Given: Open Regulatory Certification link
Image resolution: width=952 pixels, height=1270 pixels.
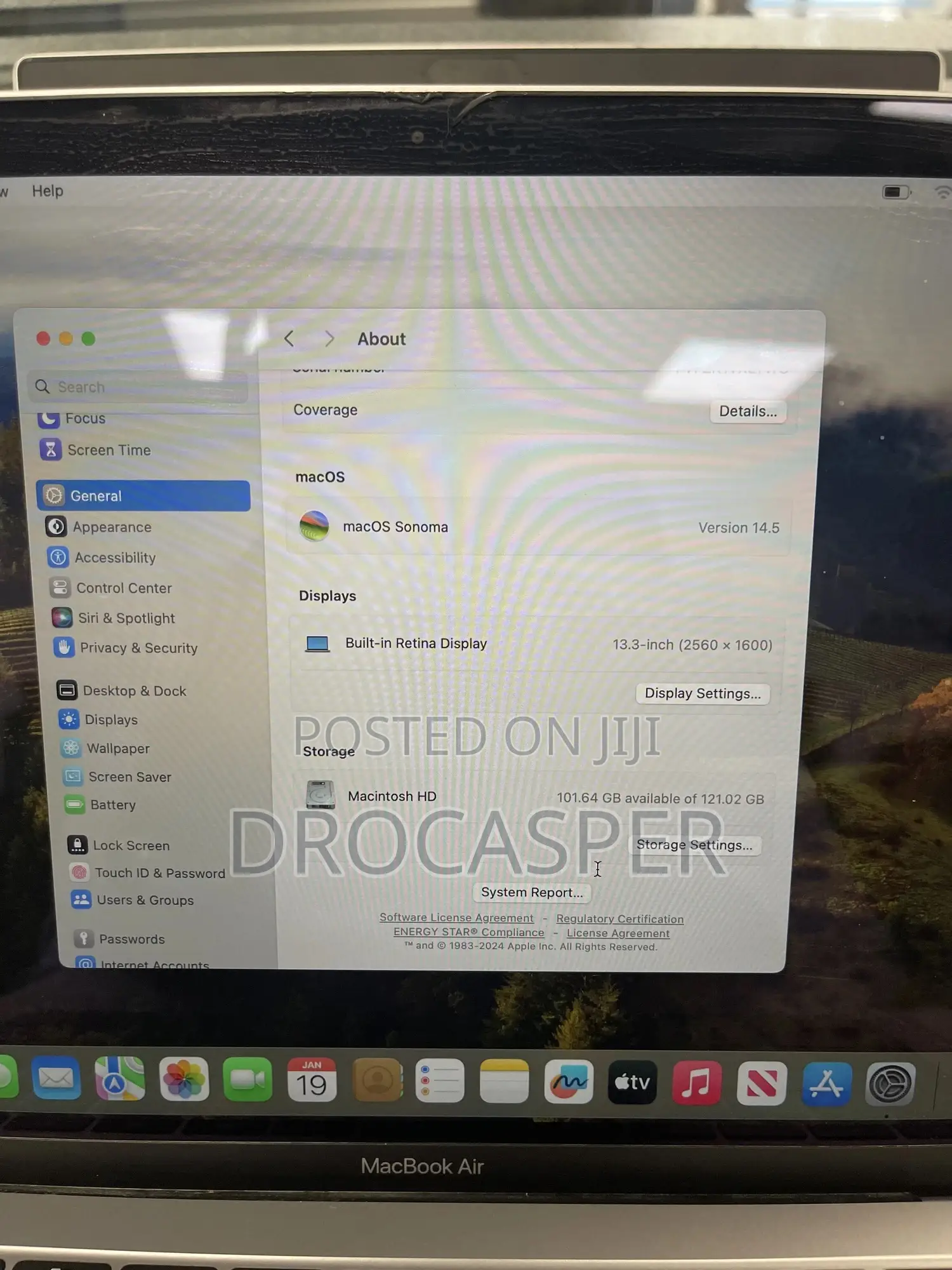Looking at the screenshot, I should (x=620, y=919).
